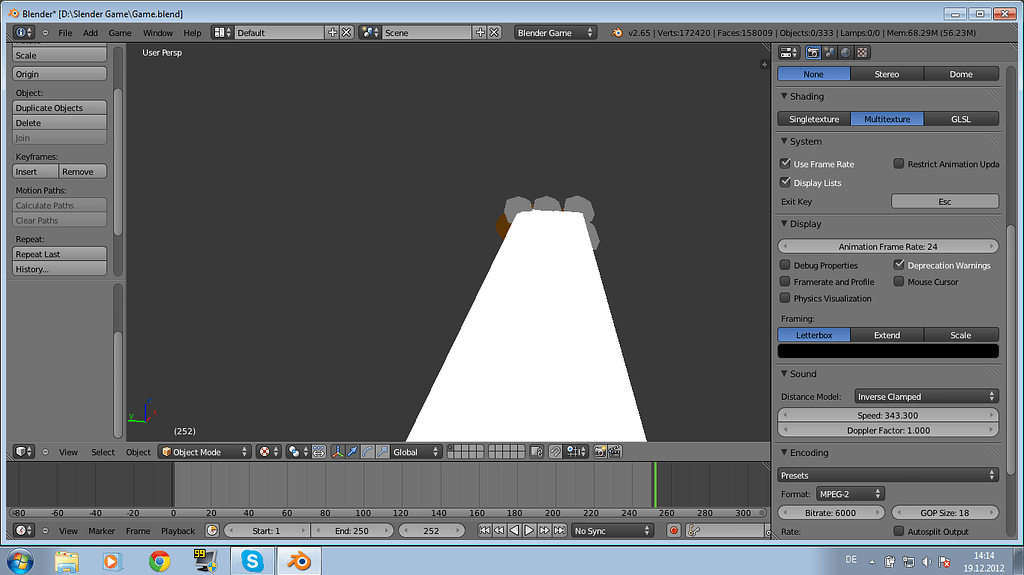Select GLSL shading mode
The width and height of the screenshot is (1024, 575).
pyautogui.click(x=961, y=119)
